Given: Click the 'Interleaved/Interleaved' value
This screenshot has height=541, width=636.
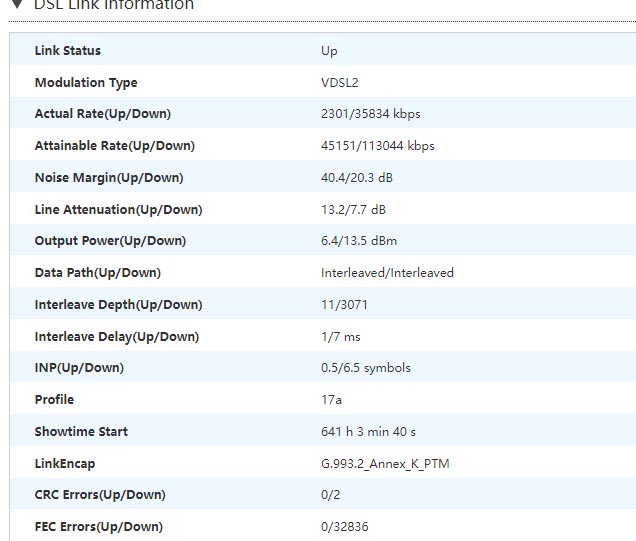Looking at the screenshot, I should [x=387, y=273].
